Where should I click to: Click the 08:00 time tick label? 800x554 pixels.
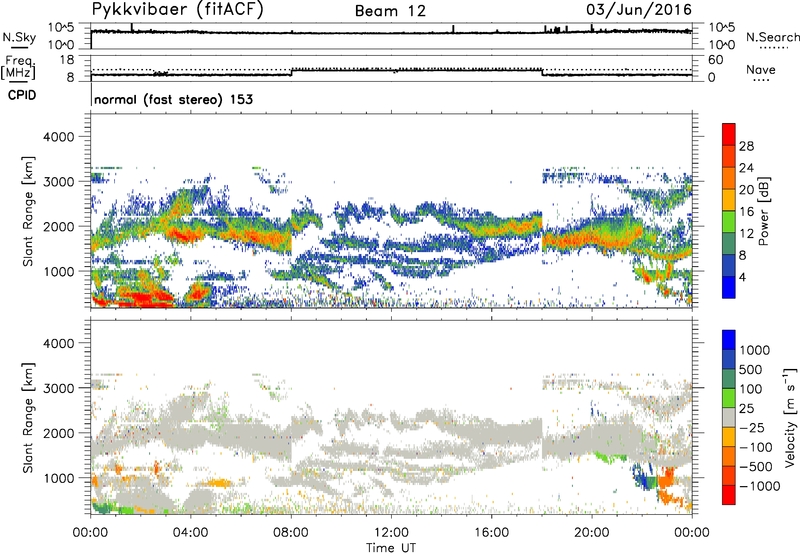(291, 533)
